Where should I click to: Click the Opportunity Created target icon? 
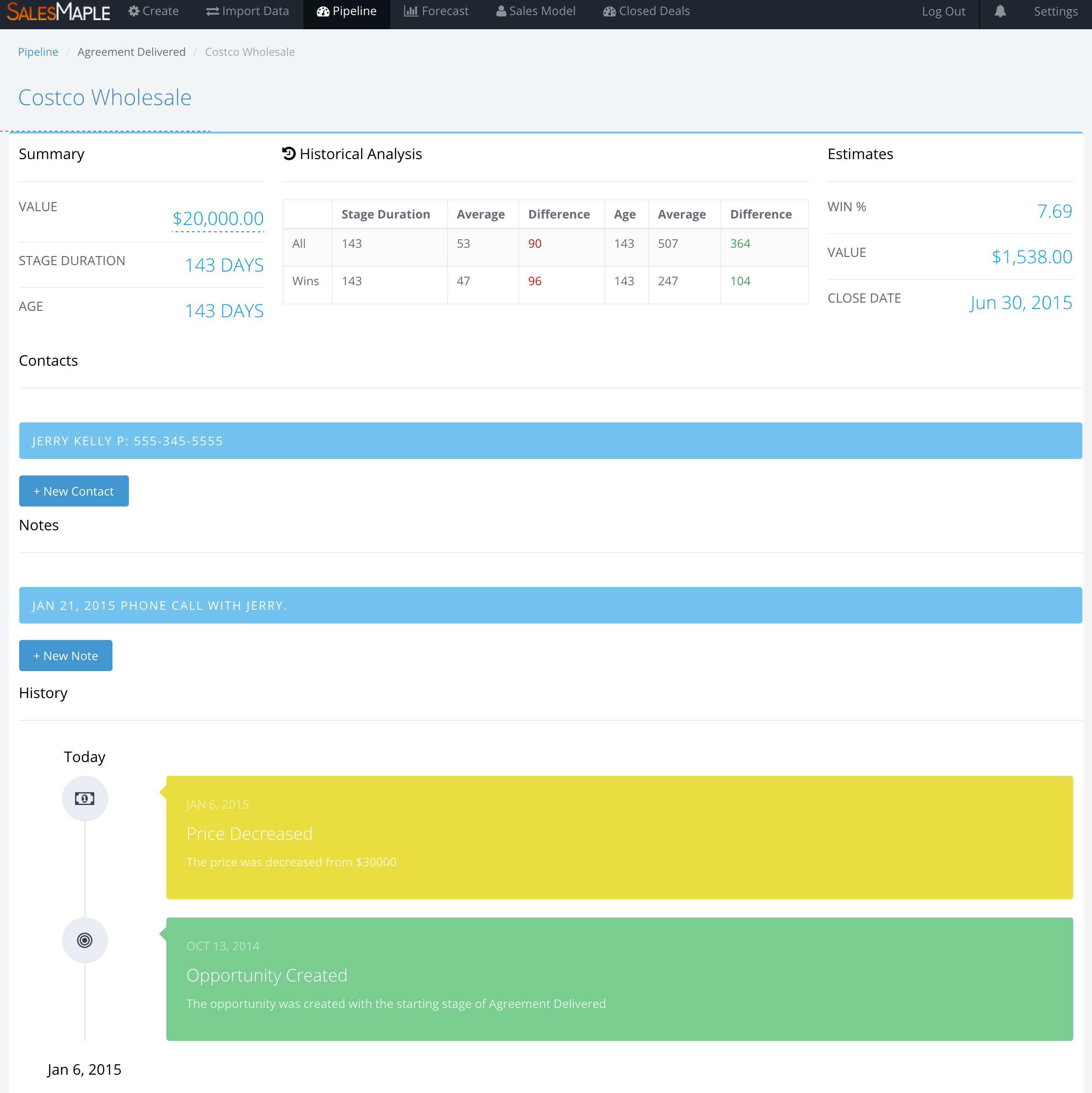coord(85,940)
